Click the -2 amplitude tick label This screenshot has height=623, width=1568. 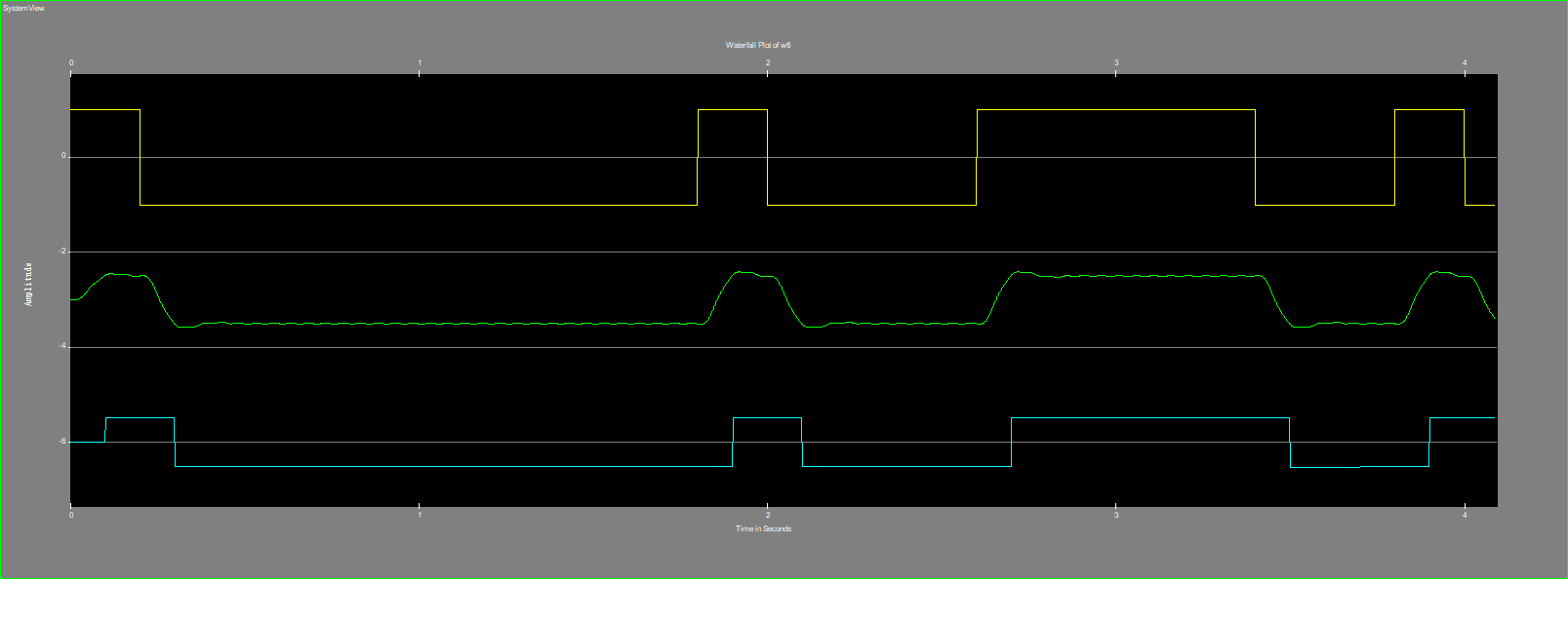pos(62,251)
